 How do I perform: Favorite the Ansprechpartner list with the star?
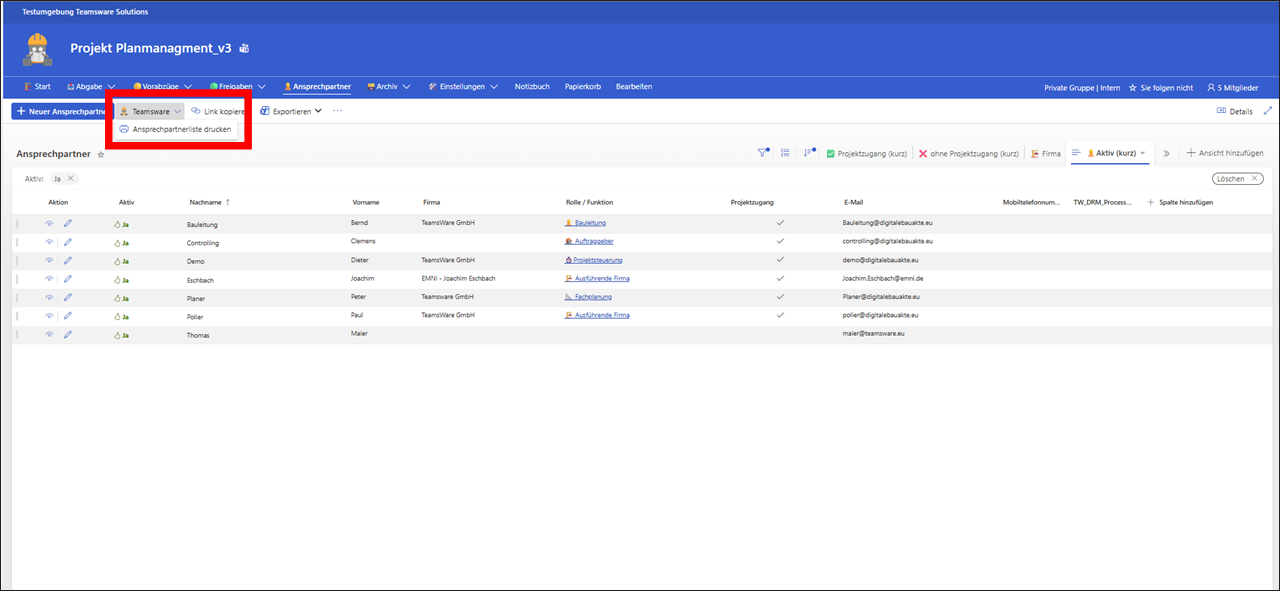pyautogui.click(x=101, y=155)
